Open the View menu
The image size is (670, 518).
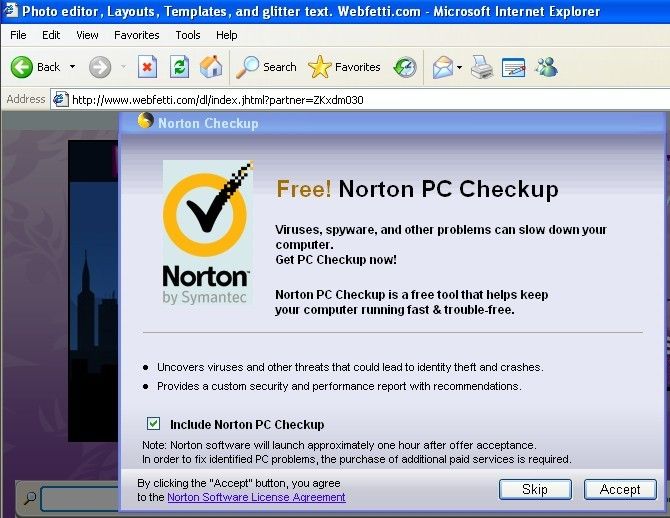click(x=87, y=35)
